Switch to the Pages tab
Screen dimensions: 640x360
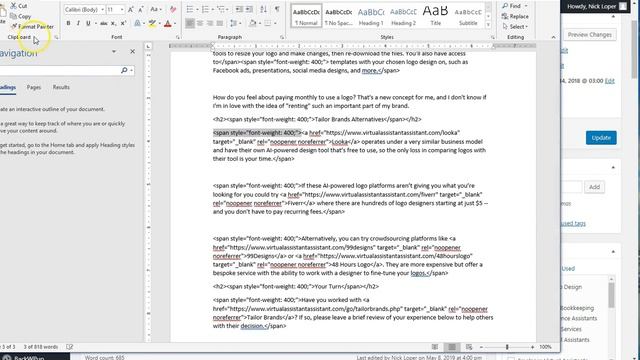point(34,87)
